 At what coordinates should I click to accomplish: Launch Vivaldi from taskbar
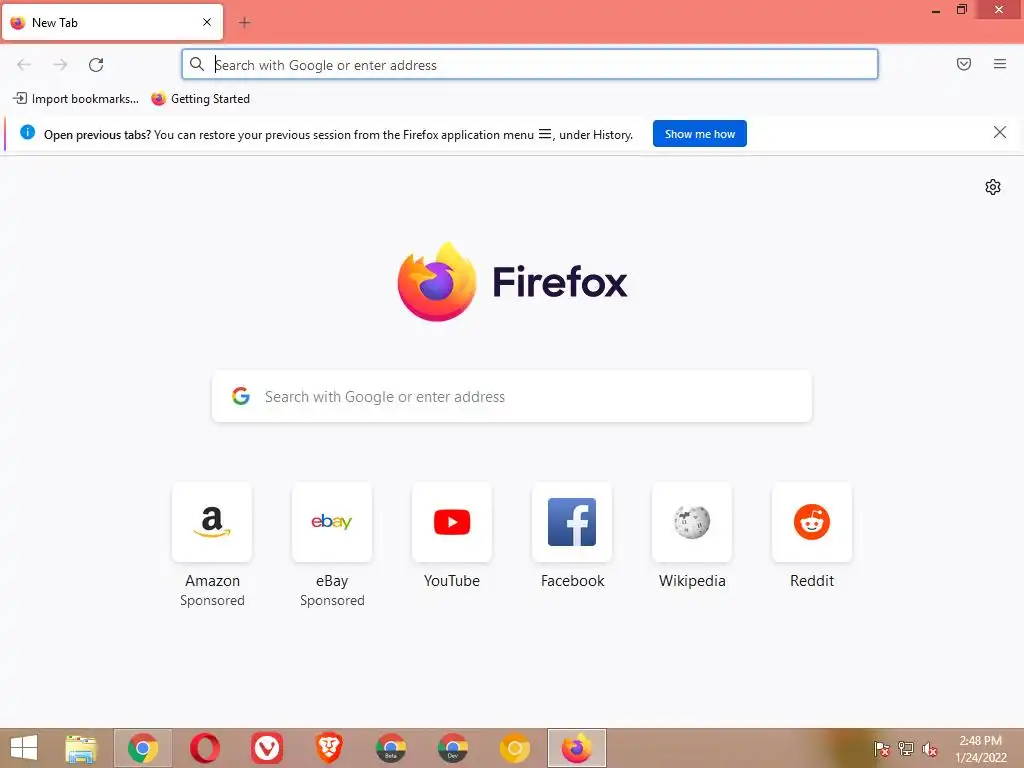coord(266,748)
